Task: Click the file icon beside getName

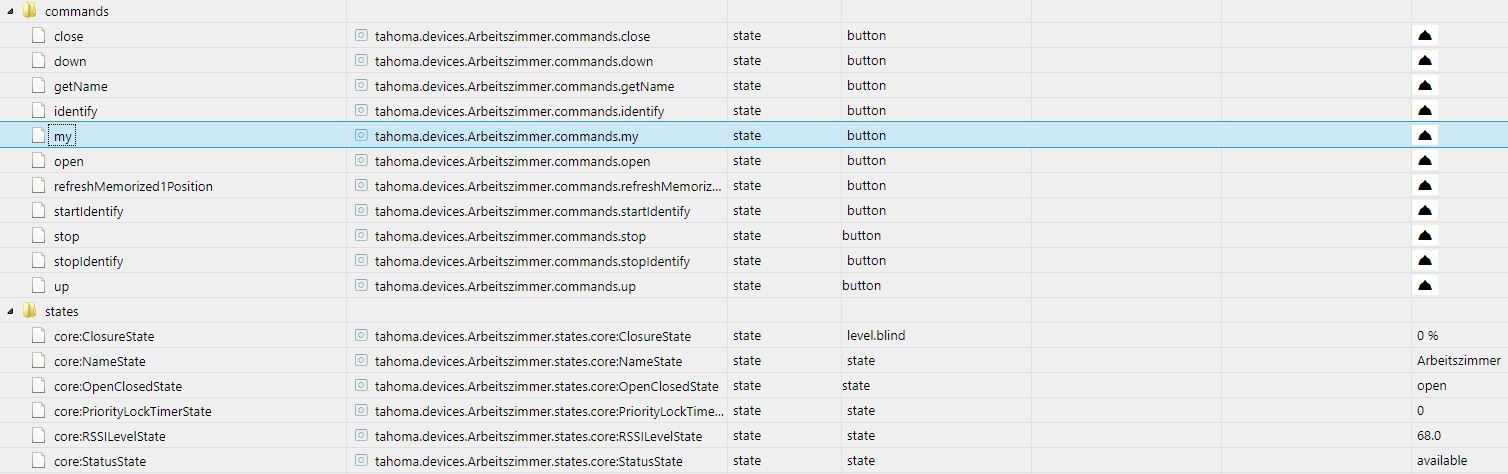Action: [39, 86]
